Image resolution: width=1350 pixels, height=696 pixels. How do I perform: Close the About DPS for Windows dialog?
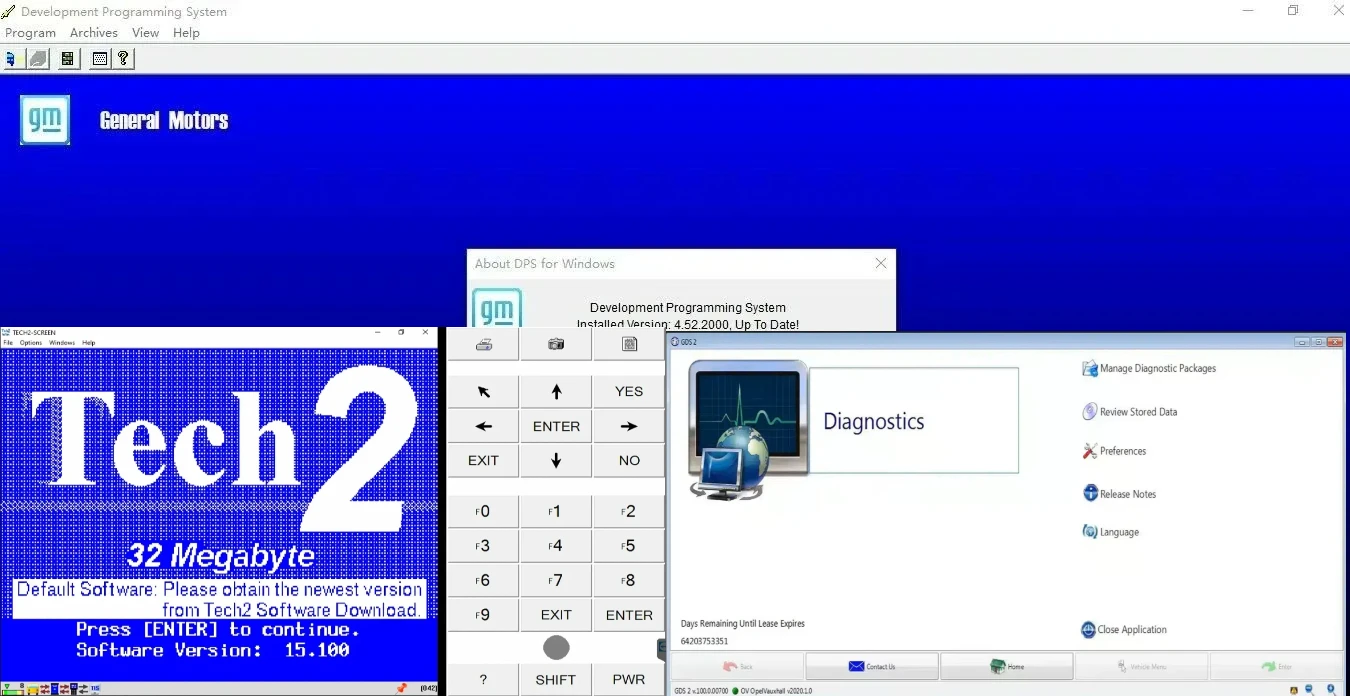pyautogui.click(x=881, y=263)
